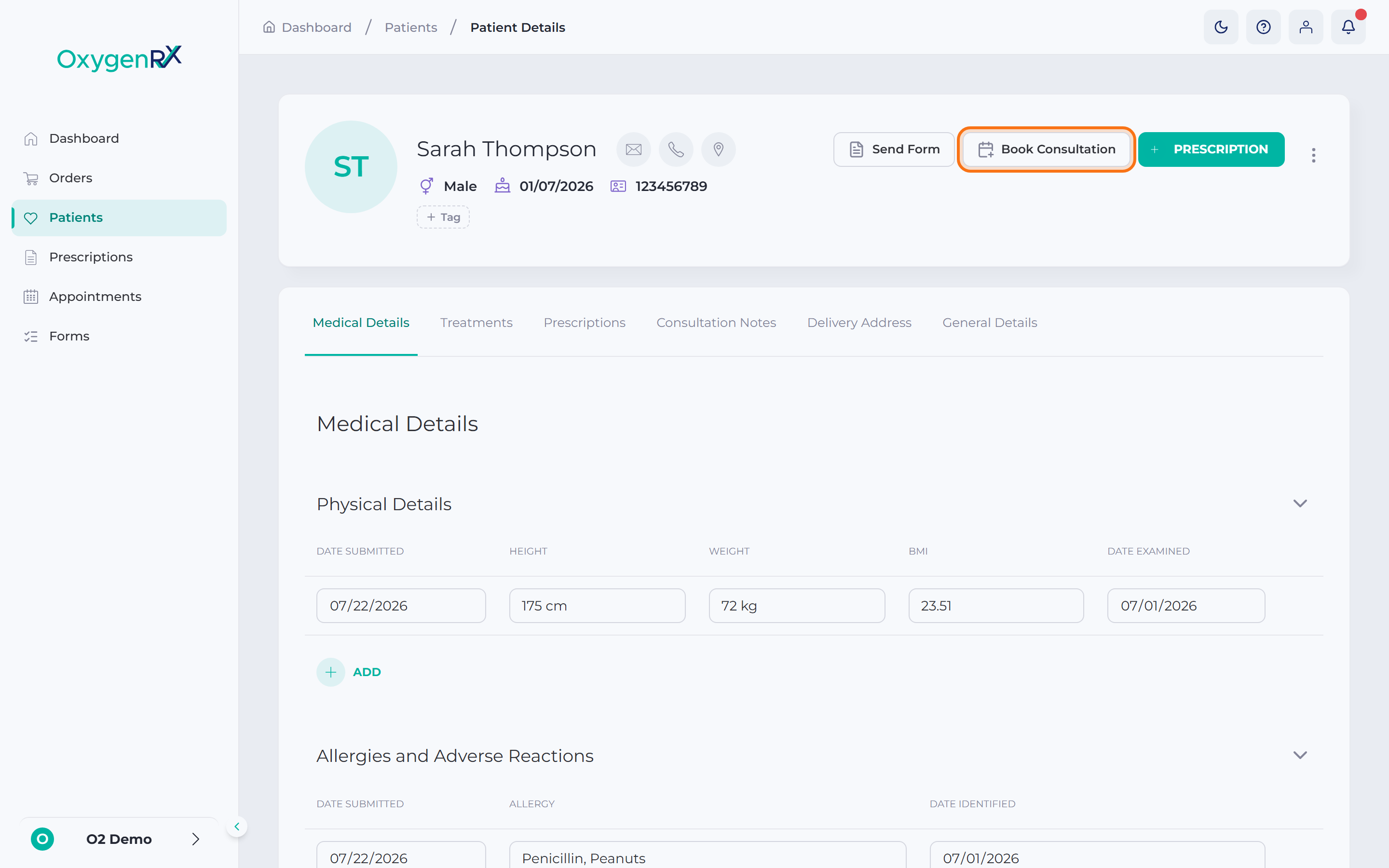Click the green O2 Demo account icon

42,839
